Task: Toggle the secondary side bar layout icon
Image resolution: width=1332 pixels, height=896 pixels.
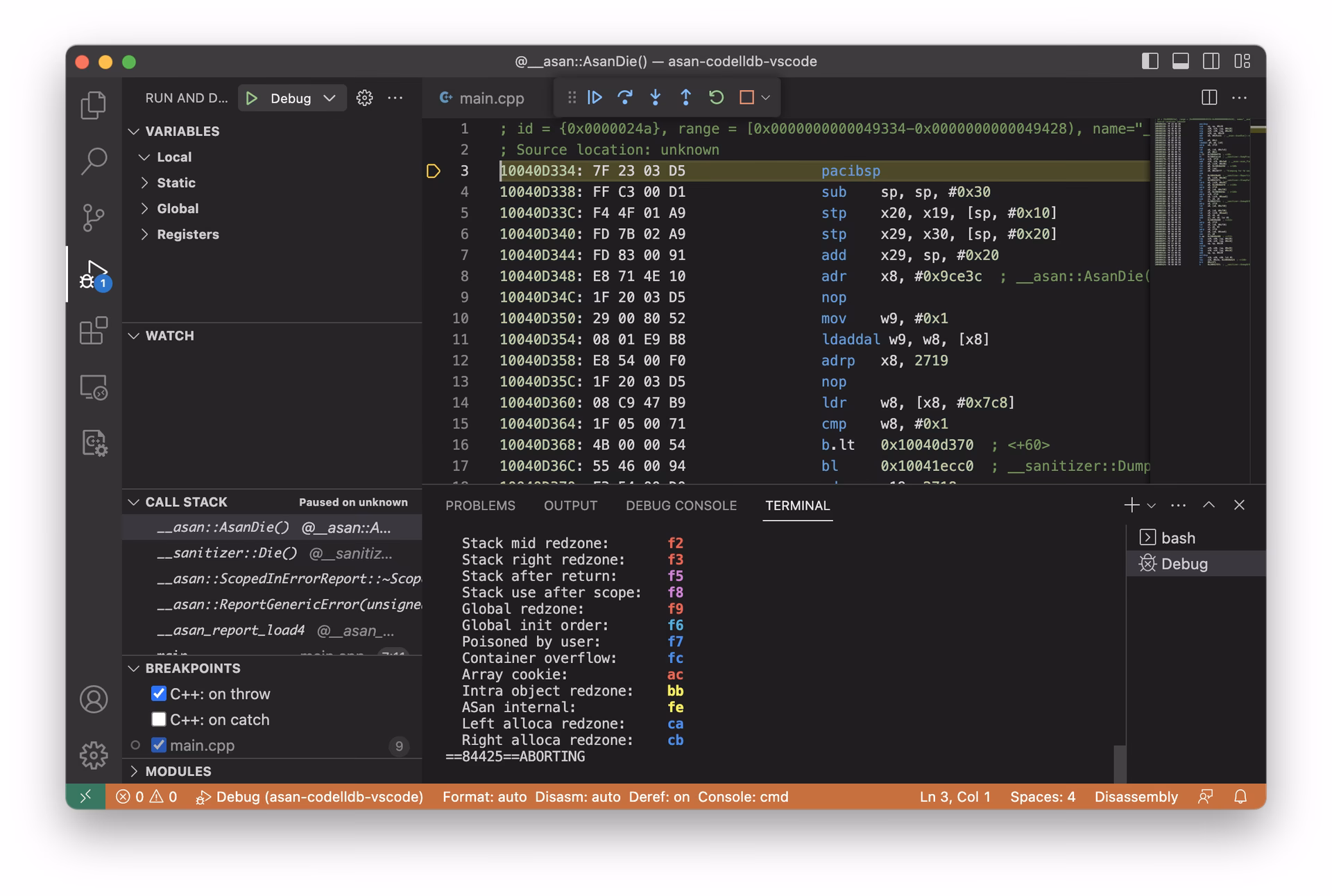Action: click(1211, 61)
